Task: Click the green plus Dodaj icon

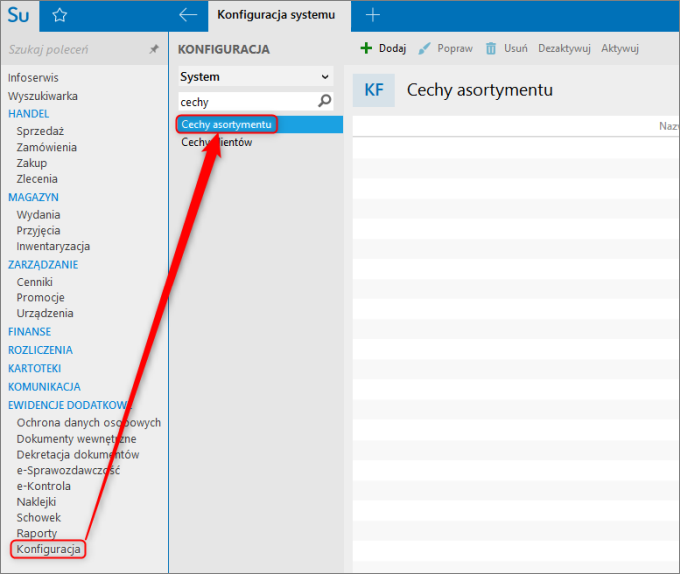Action: point(366,48)
